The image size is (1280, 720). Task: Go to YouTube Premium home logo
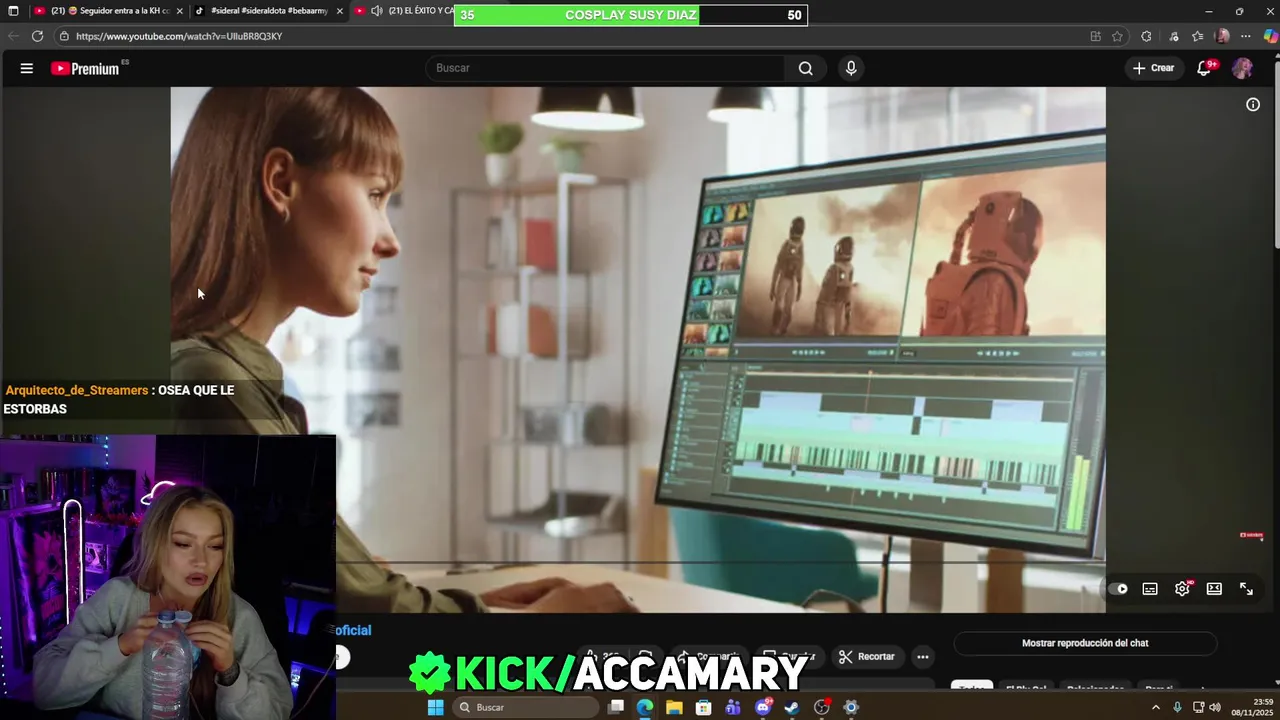click(x=86, y=68)
